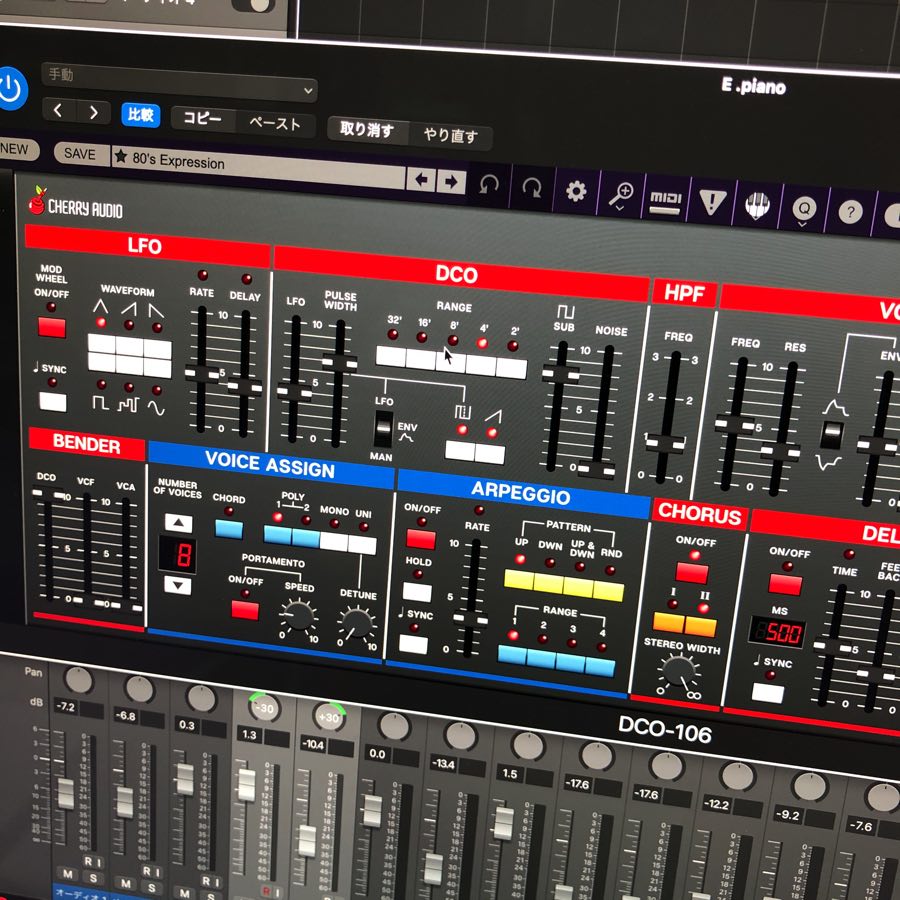Click the SAVE preset button
This screenshot has width=900, height=900.
80,154
